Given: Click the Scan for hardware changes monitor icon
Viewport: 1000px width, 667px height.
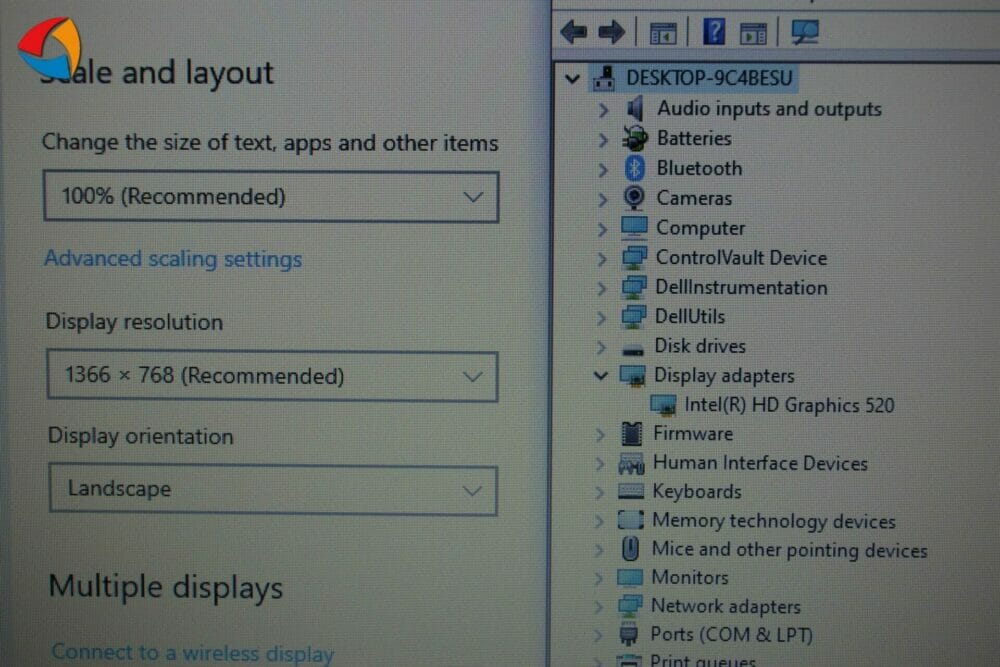Looking at the screenshot, I should pos(805,31).
